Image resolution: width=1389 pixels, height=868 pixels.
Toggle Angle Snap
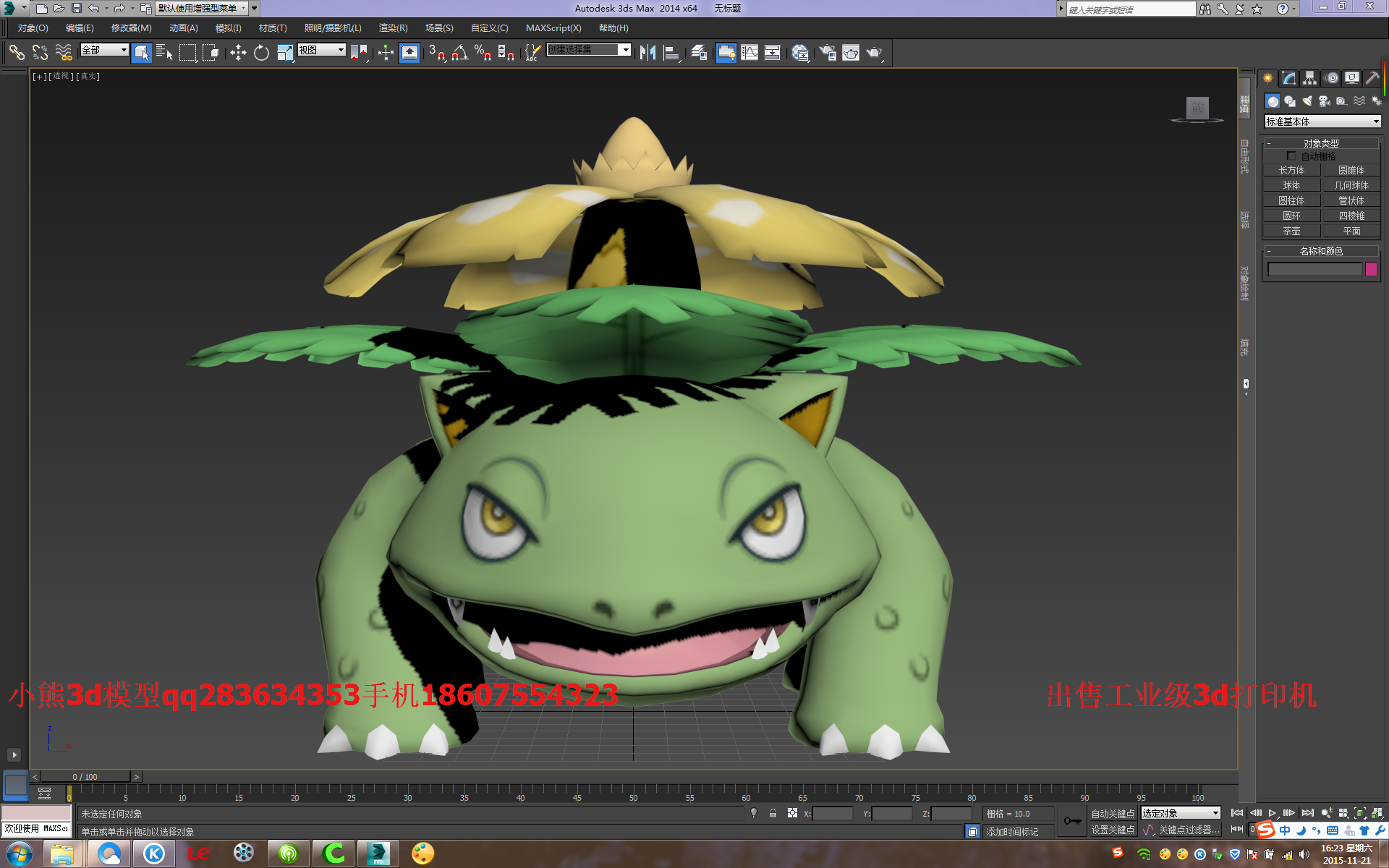(x=460, y=52)
